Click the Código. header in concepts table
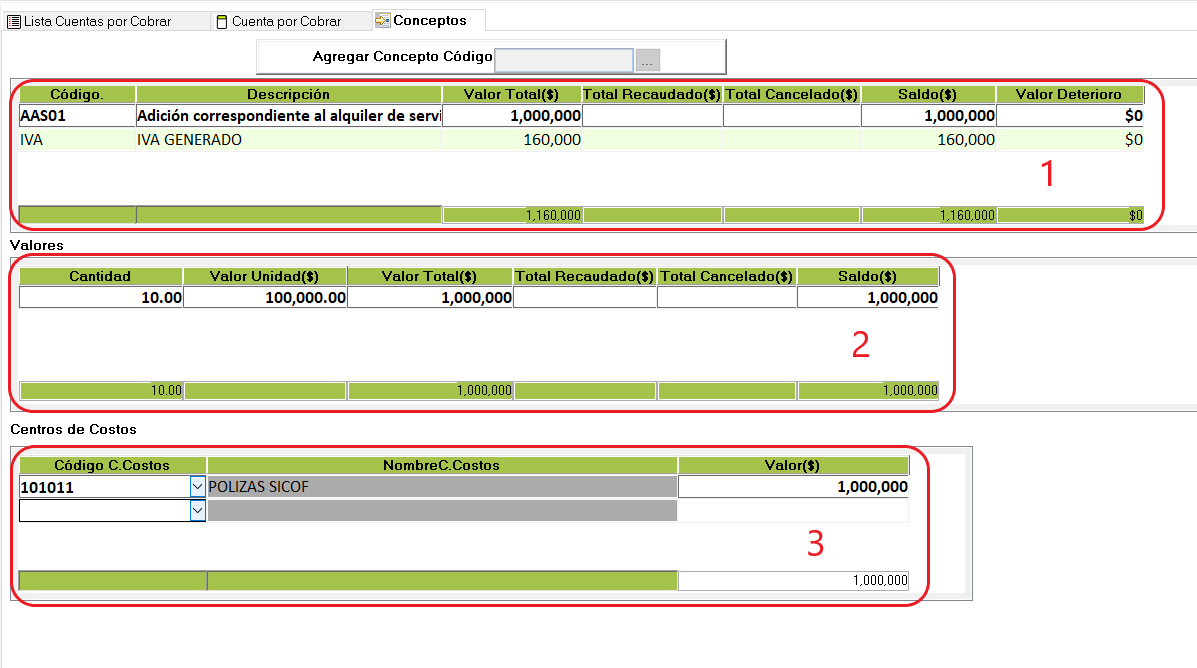This screenshot has width=1197, height=668. pyautogui.click(x=76, y=94)
